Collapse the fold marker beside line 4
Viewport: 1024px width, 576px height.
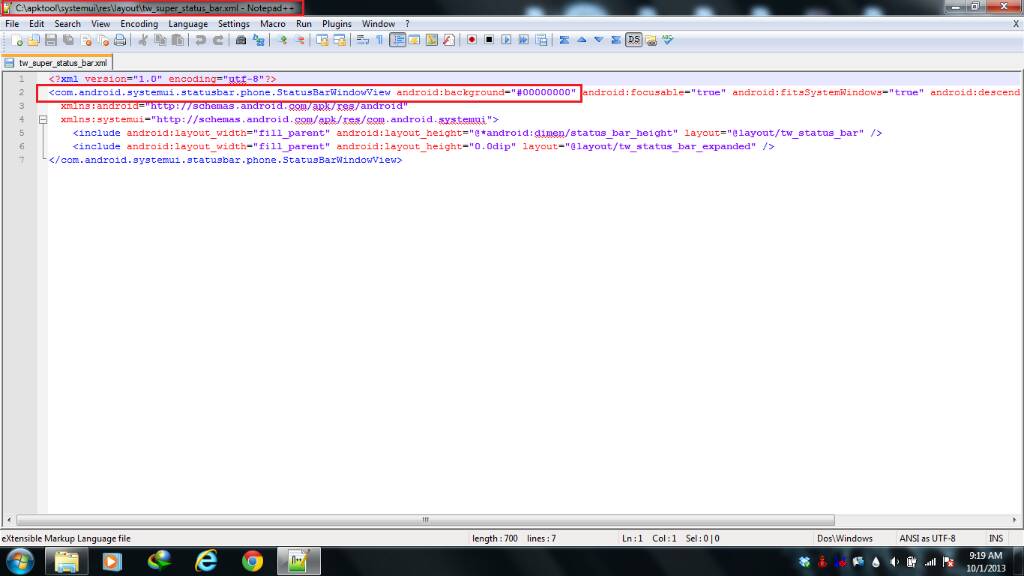click(43, 120)
